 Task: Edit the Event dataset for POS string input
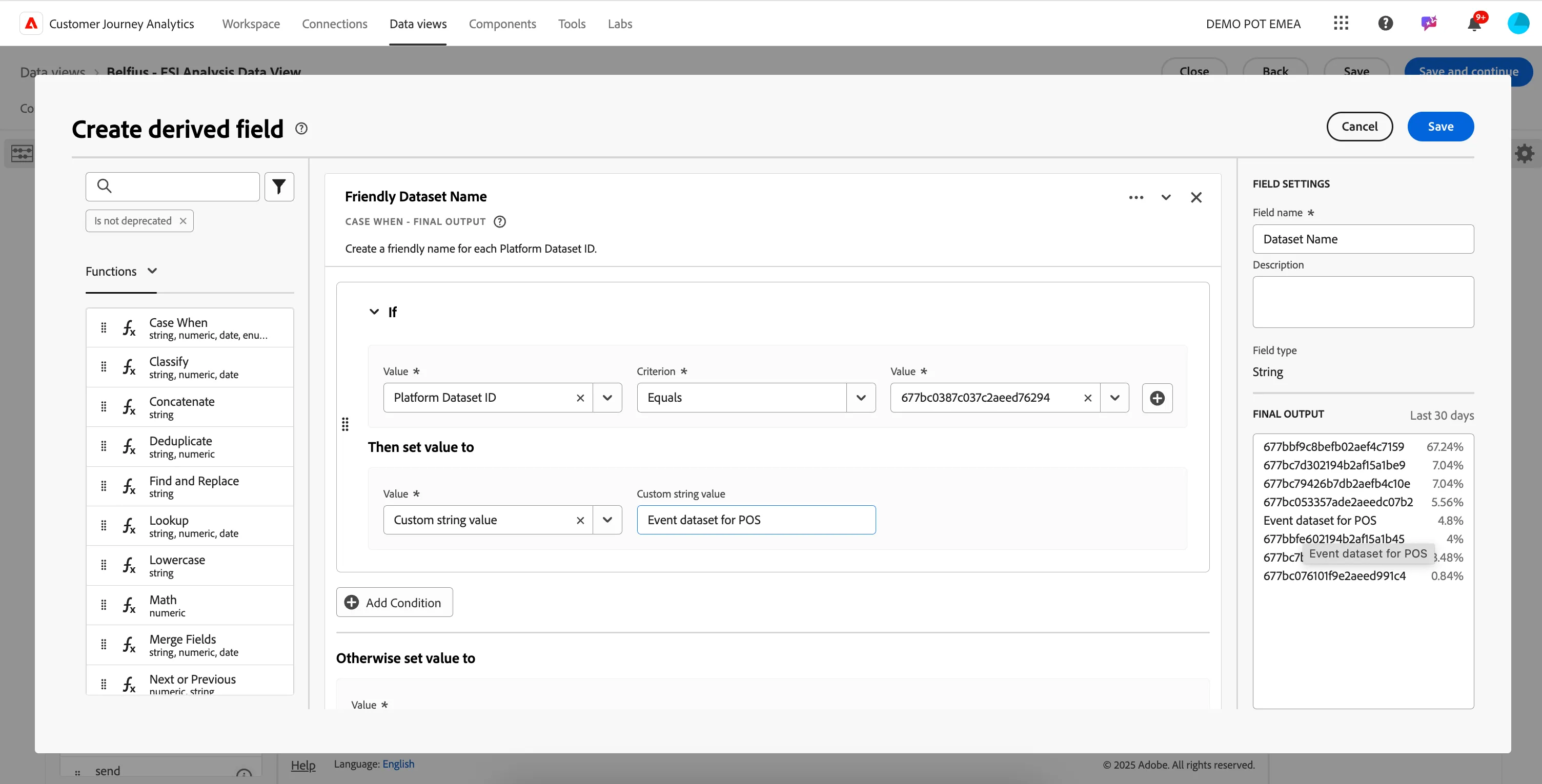tap(756, 521)
